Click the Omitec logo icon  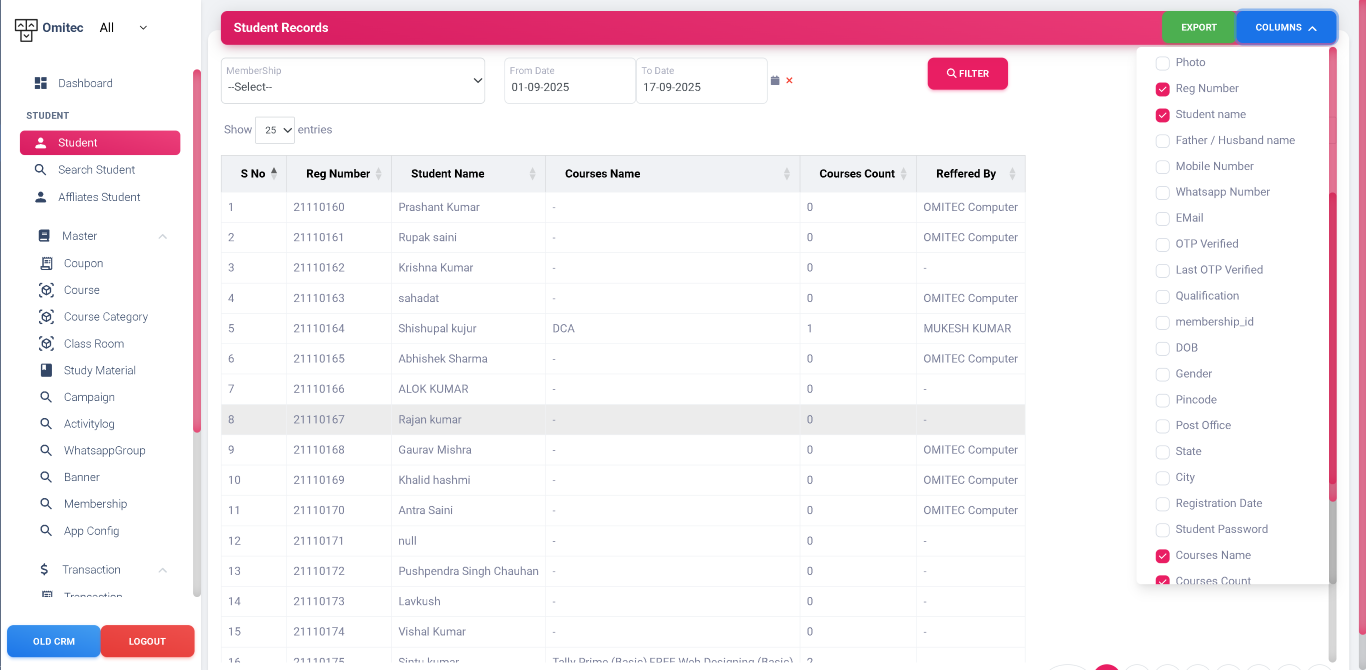point(26,28)
